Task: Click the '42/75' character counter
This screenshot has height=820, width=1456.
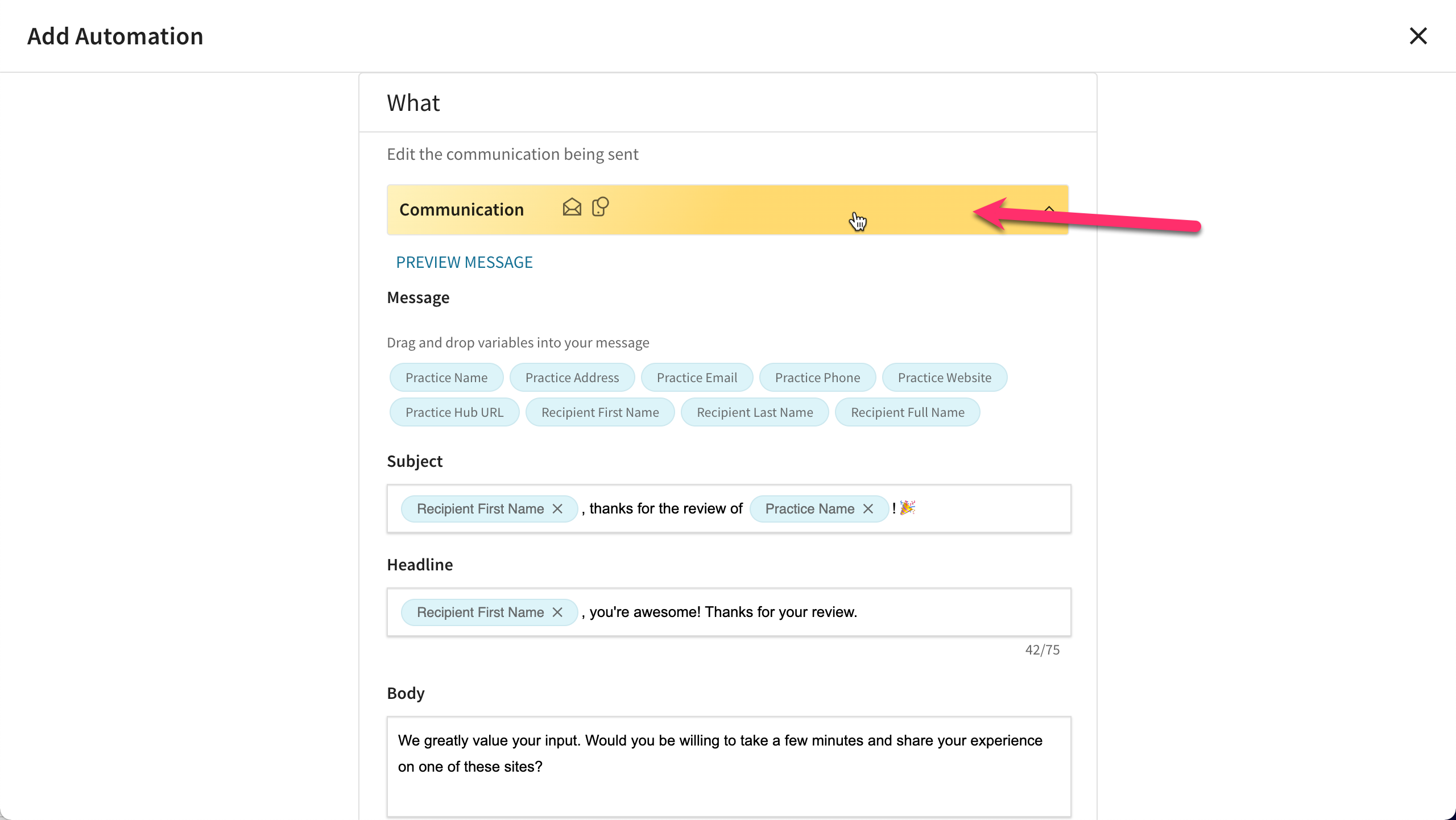Action: [x=1042, y=649]
